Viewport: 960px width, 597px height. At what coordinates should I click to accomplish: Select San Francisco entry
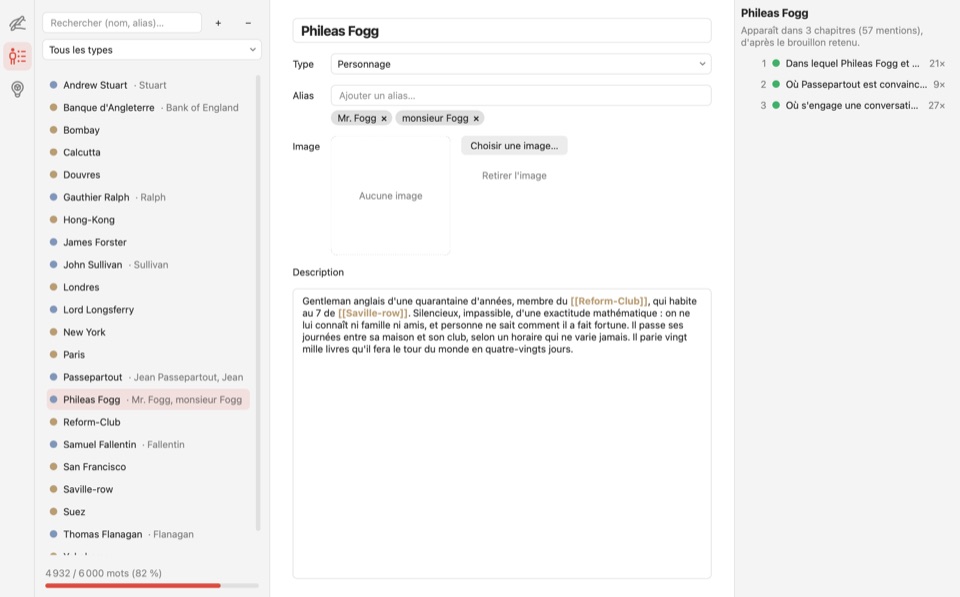148,467
